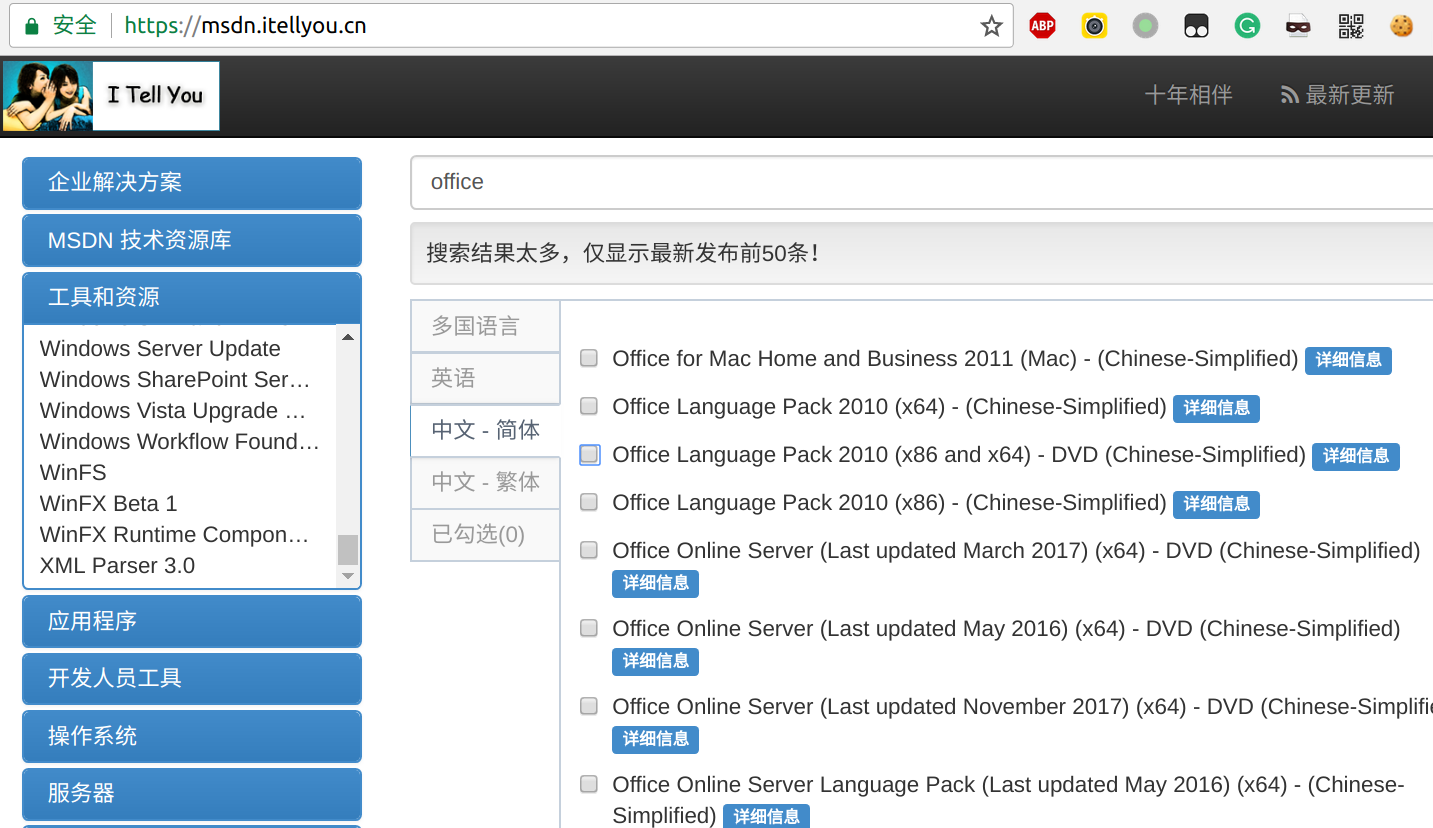Open the QR code extension
Image resolution: width=1433 pixels, height=828 pixels.
pyautogui.click(x=1351, y=26)
